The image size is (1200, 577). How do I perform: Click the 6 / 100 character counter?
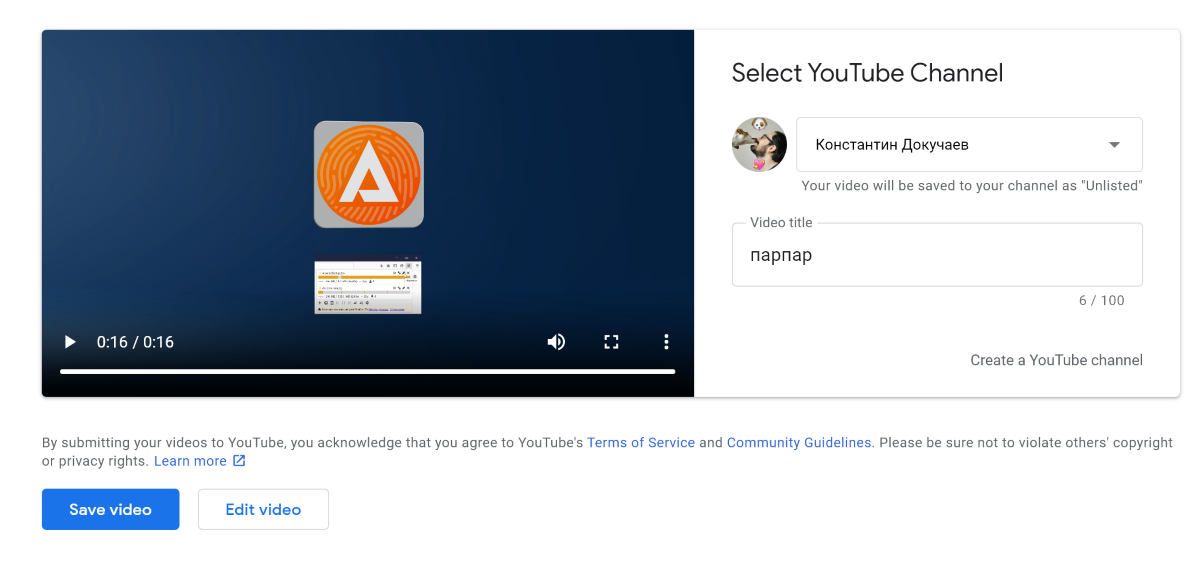click(x=1101, y=300)
